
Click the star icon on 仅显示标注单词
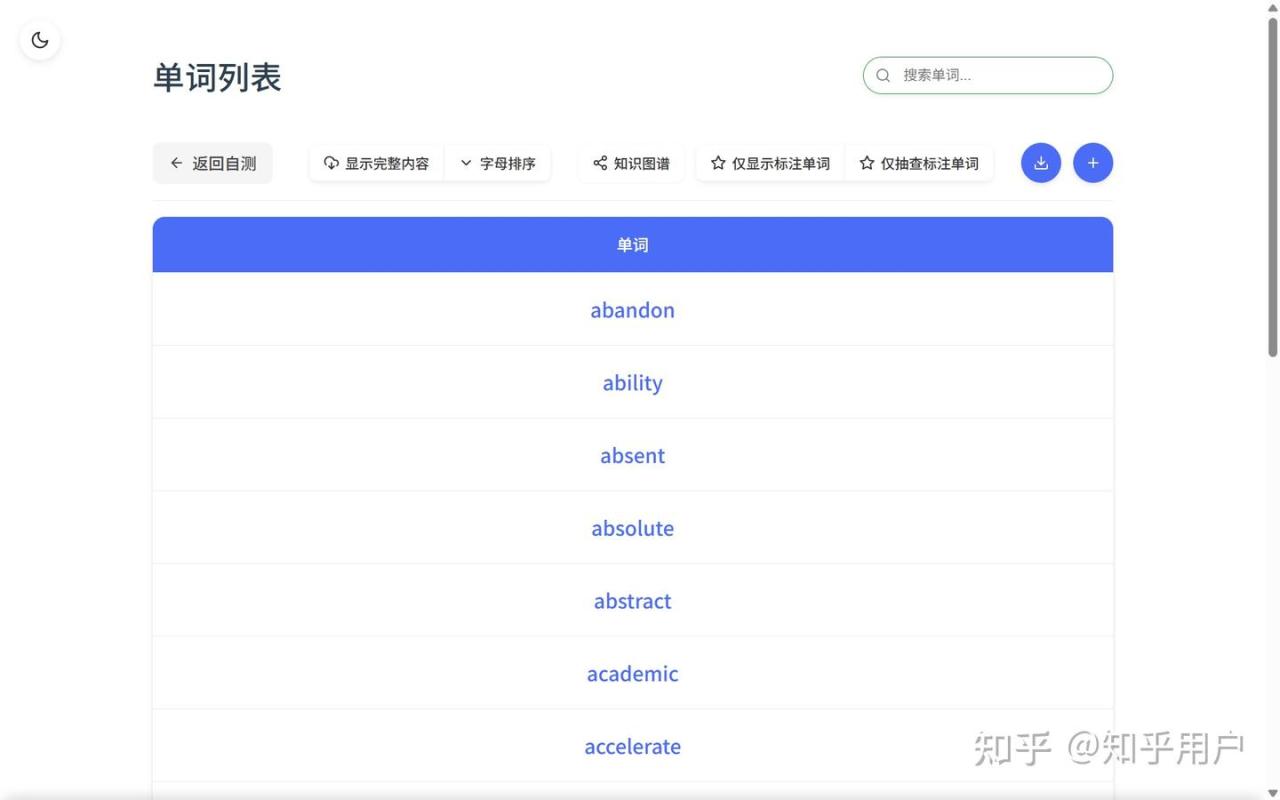click(718, 163)
